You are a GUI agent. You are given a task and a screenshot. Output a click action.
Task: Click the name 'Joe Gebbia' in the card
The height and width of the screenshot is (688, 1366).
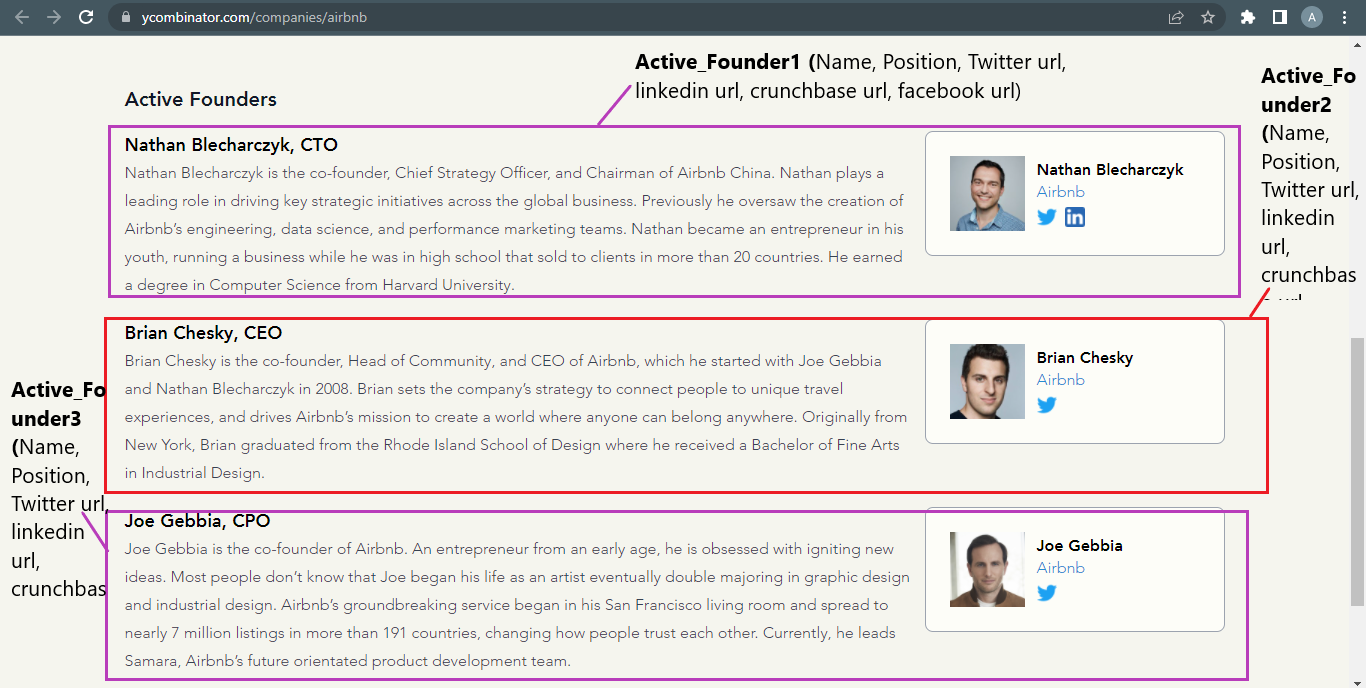coord(1080,545)
